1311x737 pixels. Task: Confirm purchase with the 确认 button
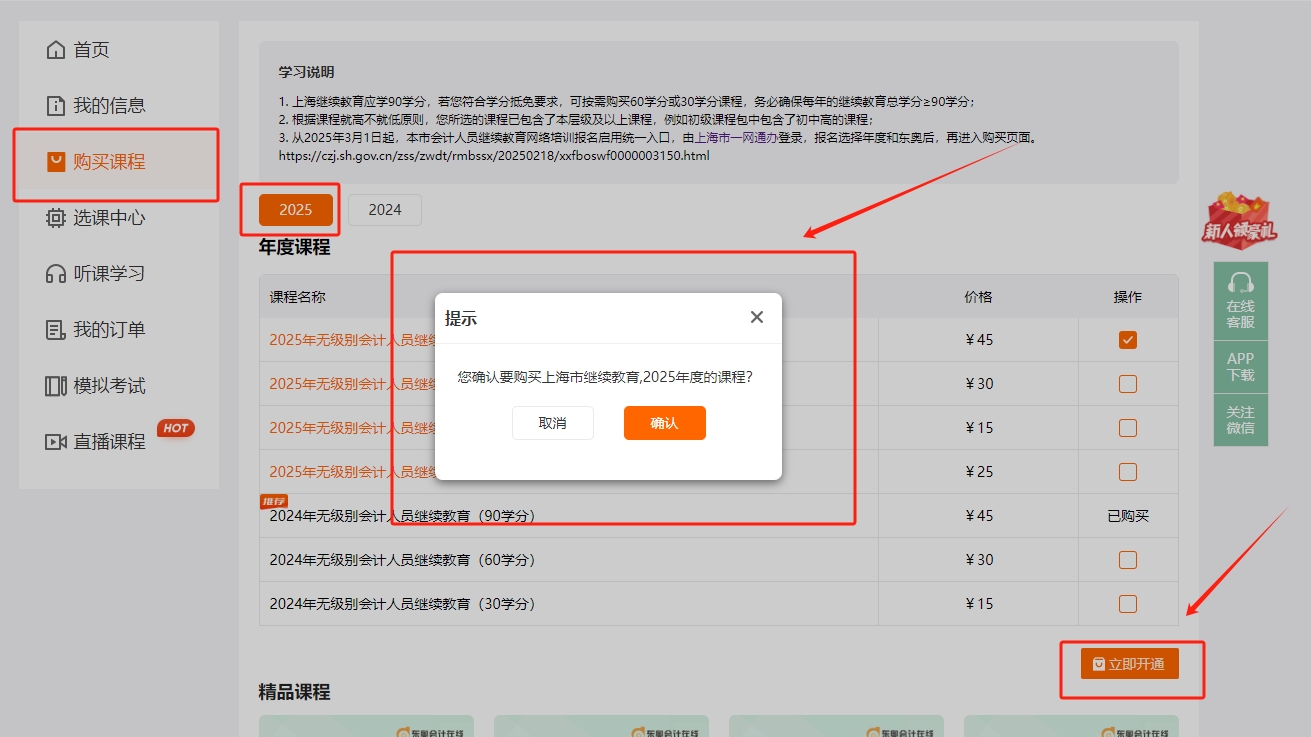pyautogui.click(x=664, y=422)
